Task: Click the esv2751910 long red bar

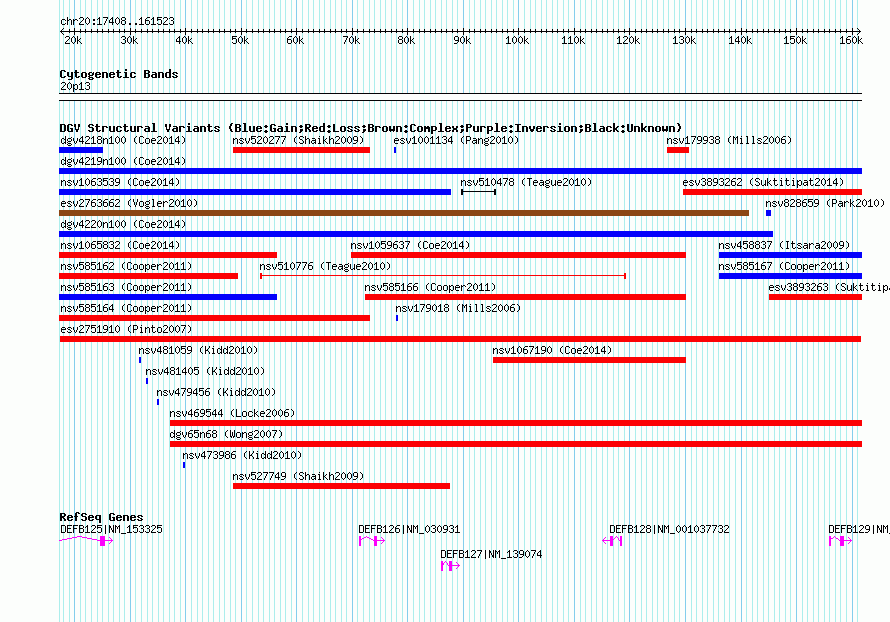Action: pyautogui.click(x=460, y=339)
